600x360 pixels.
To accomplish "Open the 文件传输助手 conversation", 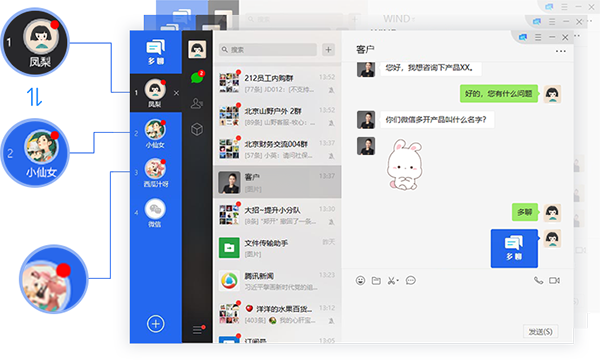I will pyautogui.click(x=277, y=248).
